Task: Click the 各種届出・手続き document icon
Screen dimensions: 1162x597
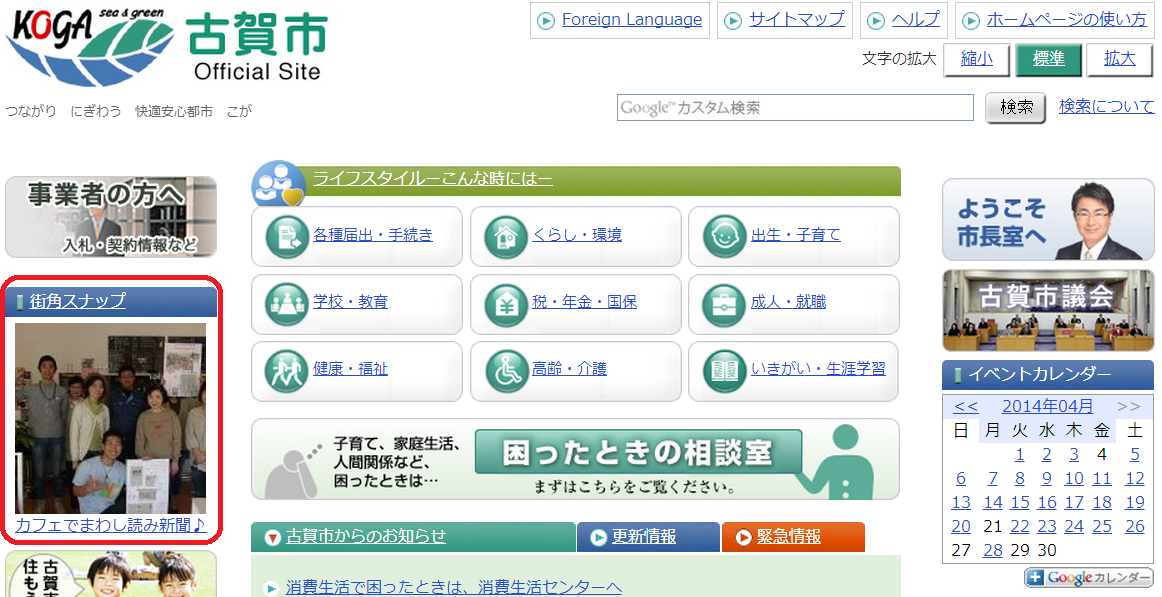Action: pos(287,236)
